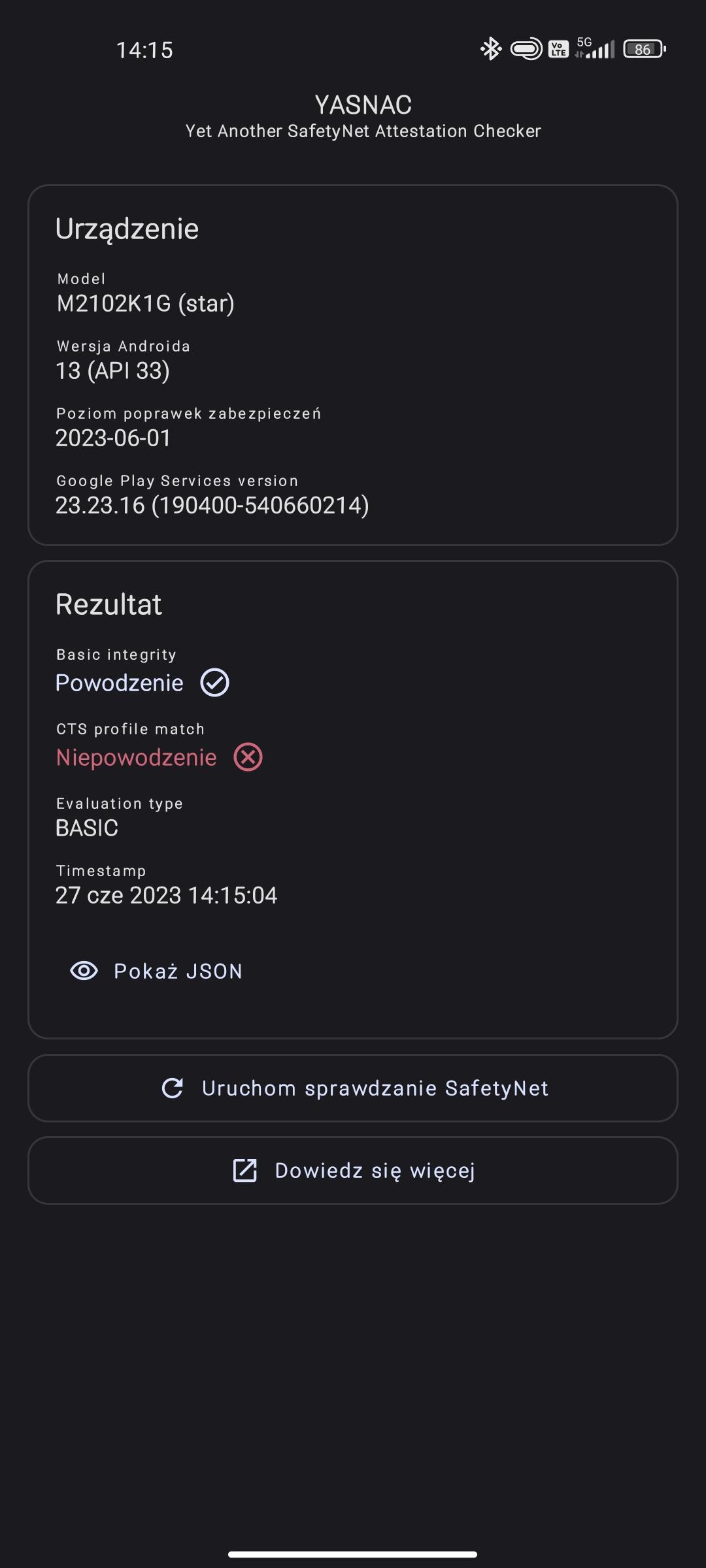Screen dimensions: 706x1568
Task: Tap the security patch level date
Action: click(x=113, y=438)
